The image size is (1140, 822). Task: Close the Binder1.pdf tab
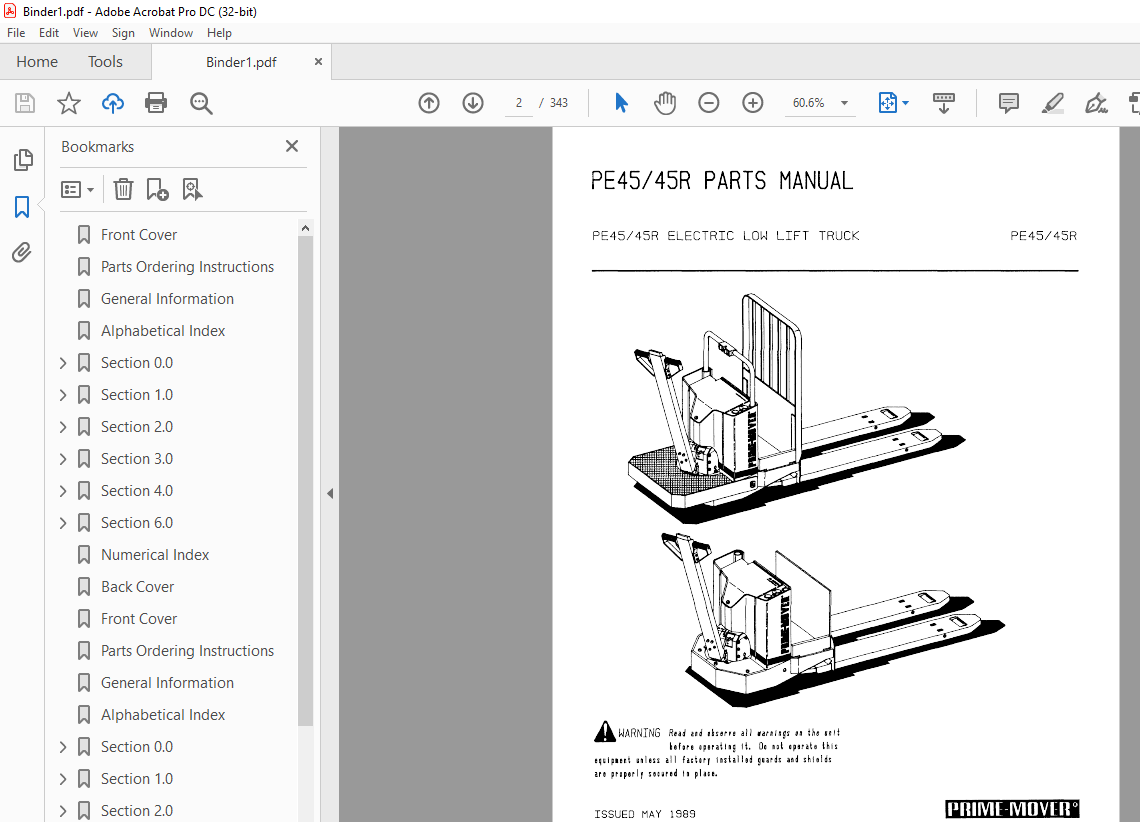(318, 62)
